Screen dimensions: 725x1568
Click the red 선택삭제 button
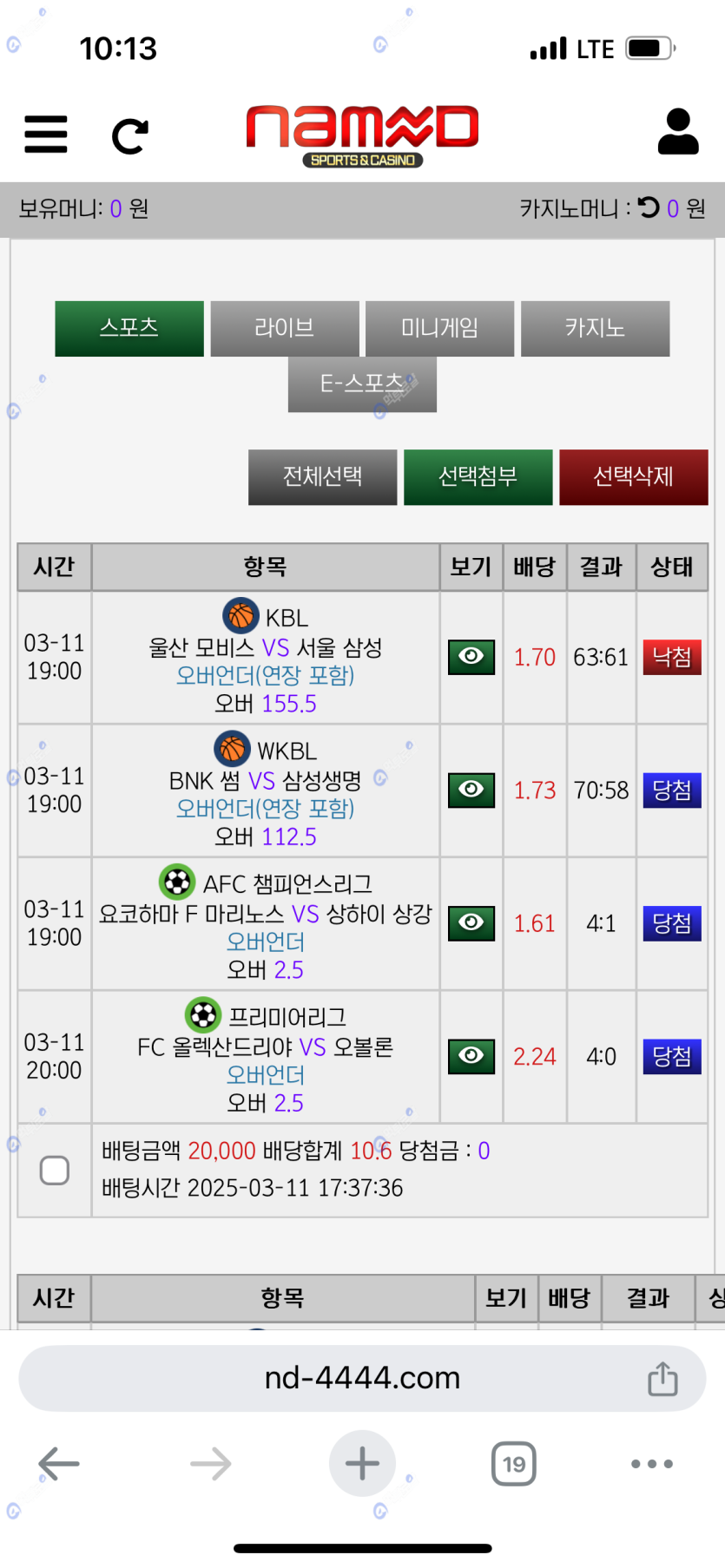tap(634, 477)
